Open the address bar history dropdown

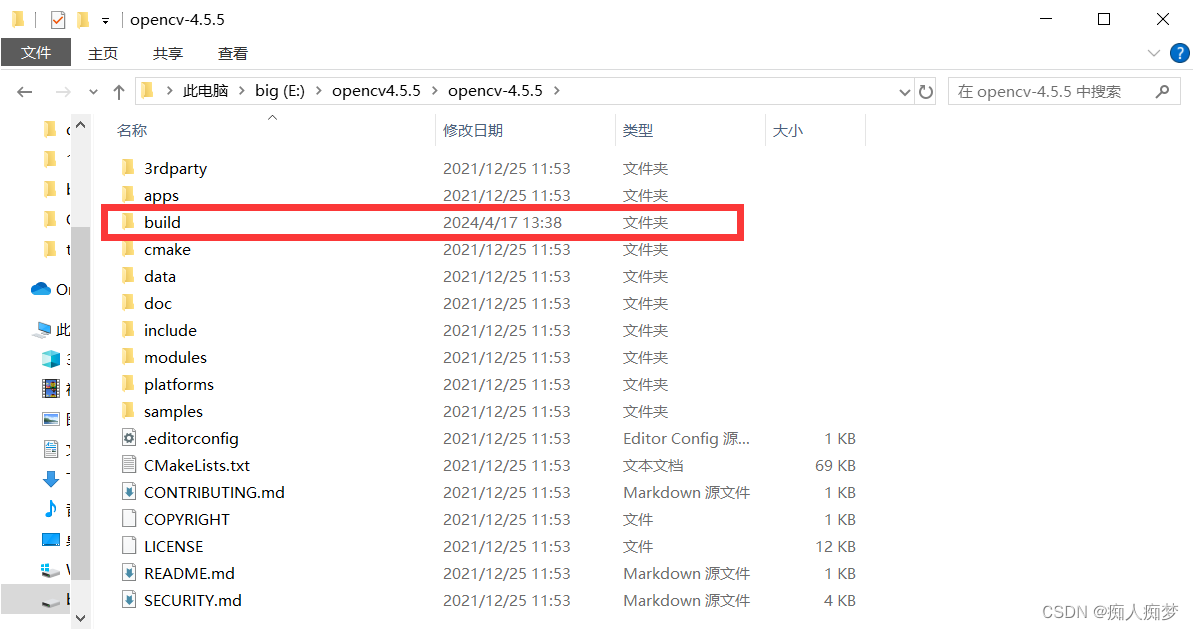904,92
